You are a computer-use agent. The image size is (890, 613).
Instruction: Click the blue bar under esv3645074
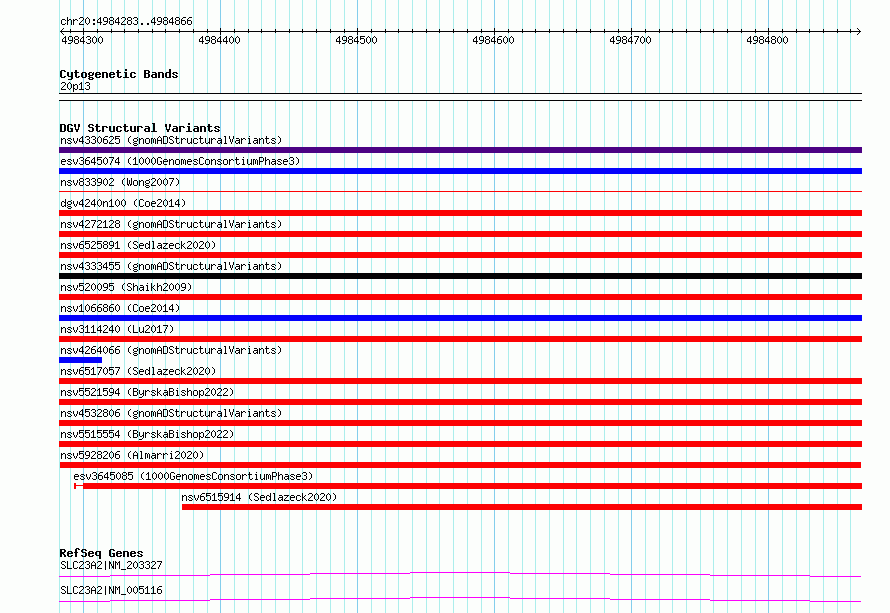click(x=460, y=171)
